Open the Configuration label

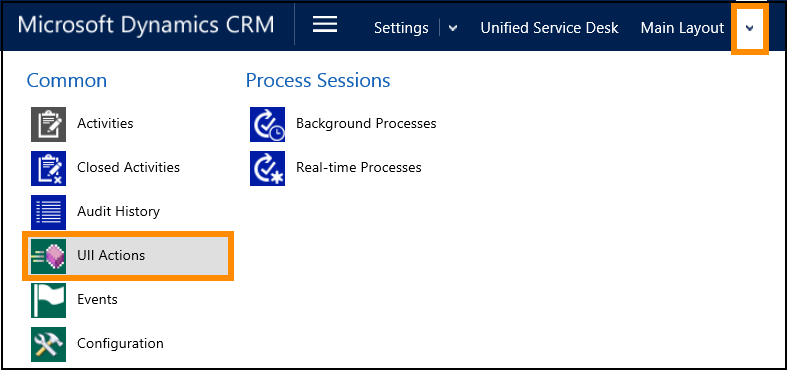(120, 344)
